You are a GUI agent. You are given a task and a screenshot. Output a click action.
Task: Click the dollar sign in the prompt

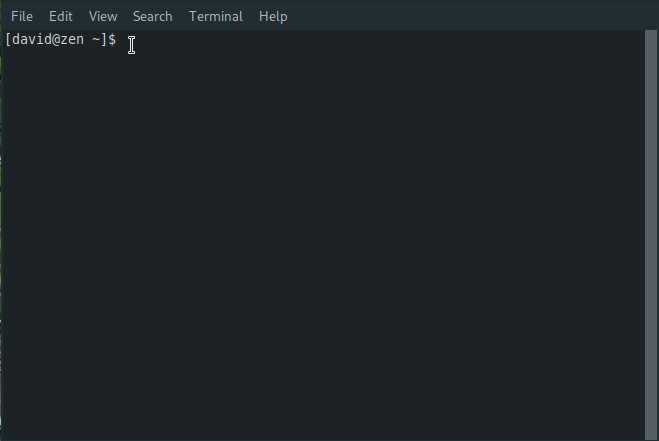click(112, 40)
